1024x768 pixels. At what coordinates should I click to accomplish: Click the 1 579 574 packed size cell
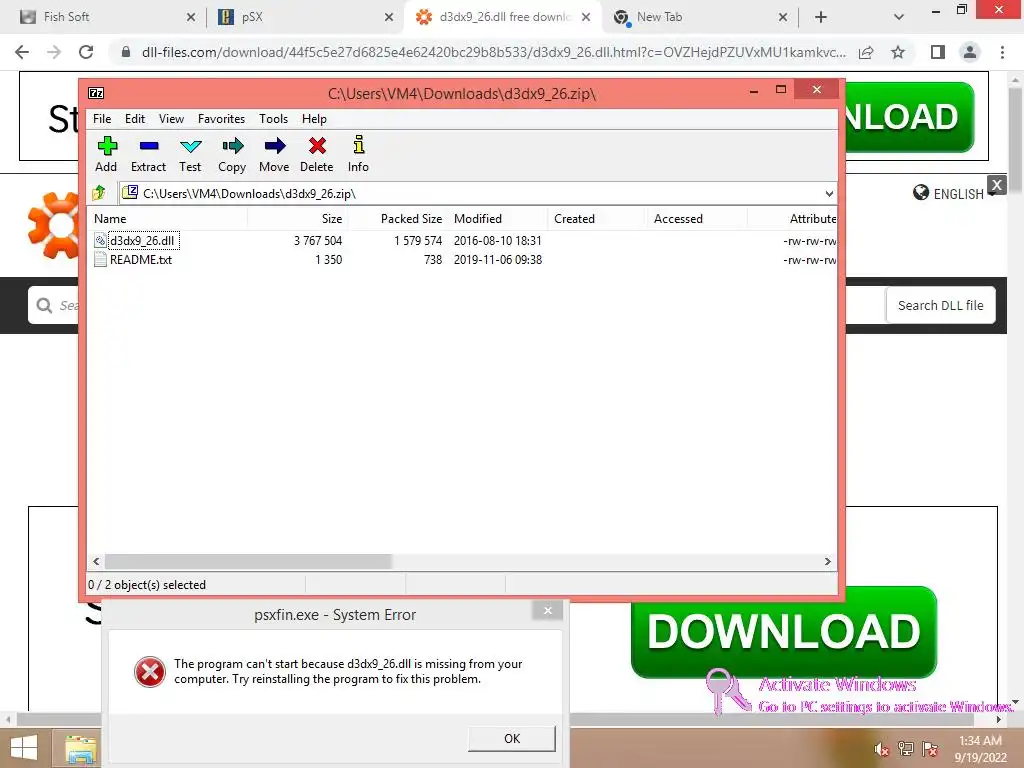point(417,240)
